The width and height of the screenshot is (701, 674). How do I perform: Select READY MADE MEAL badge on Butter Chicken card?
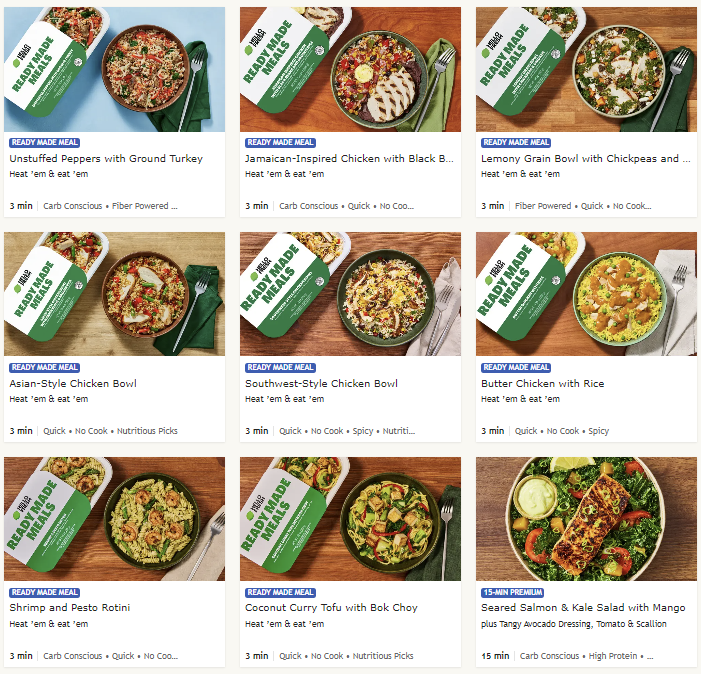pos(516,367)
